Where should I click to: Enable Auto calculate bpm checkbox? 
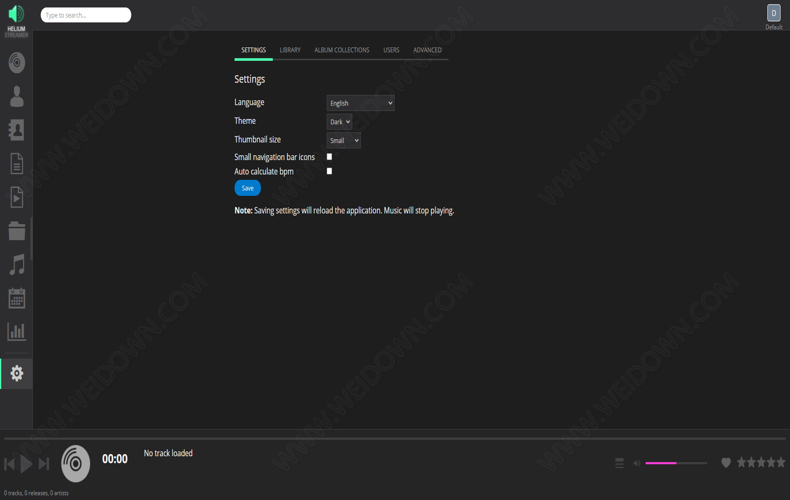(329, 171)
